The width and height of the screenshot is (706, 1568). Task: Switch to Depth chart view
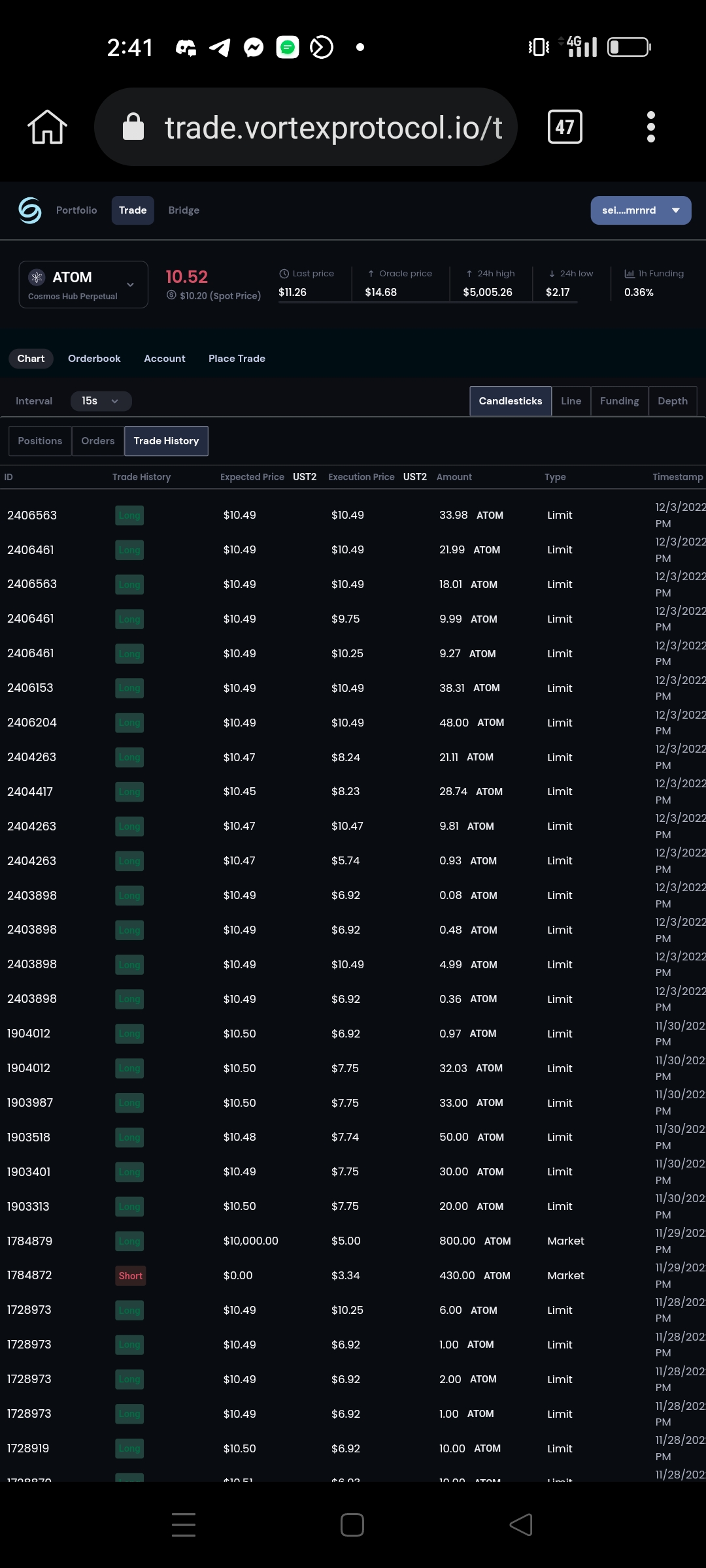point(673,401)
